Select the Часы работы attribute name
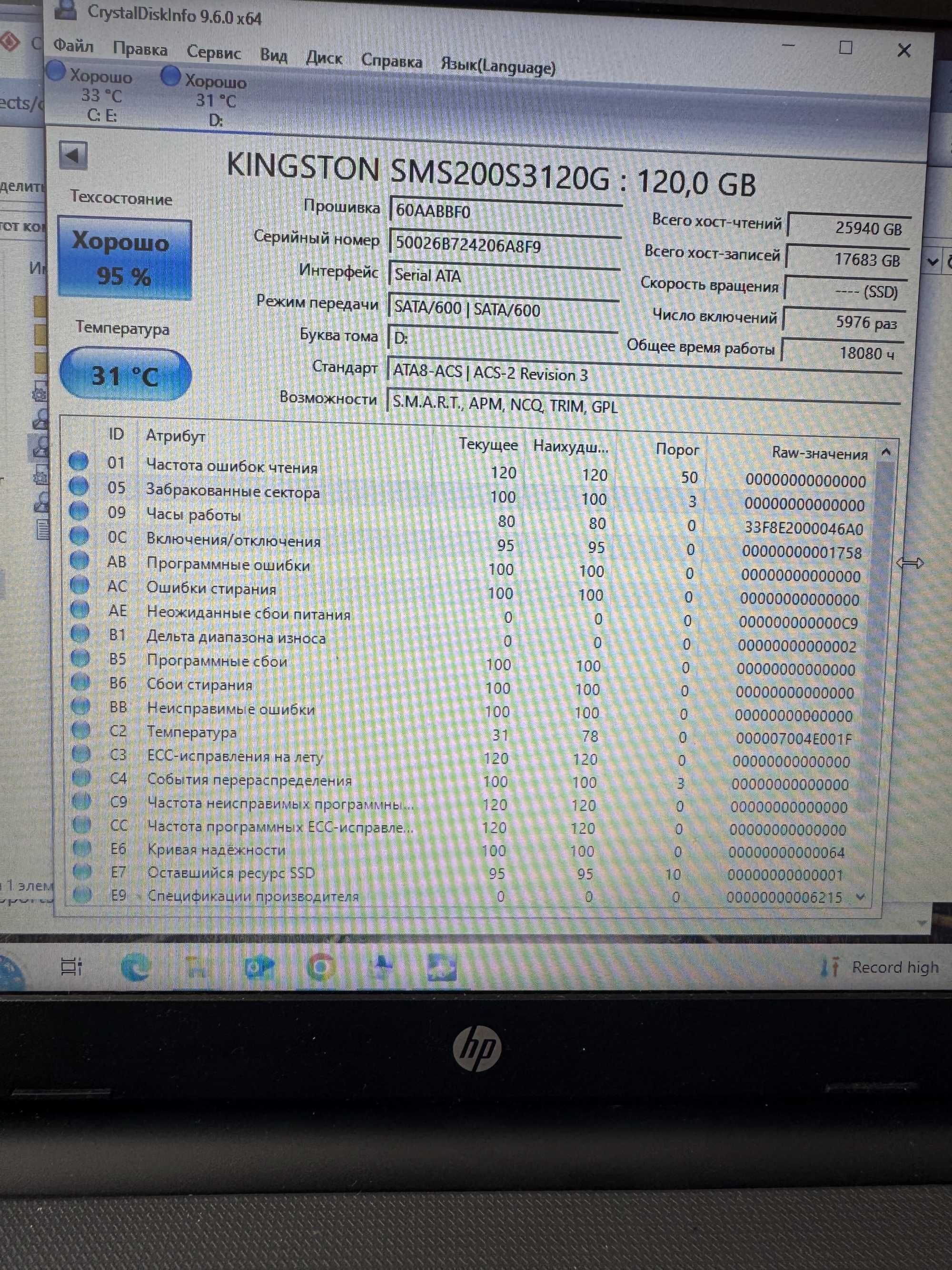Screen dimensions: 952x1270 [193, 514]
